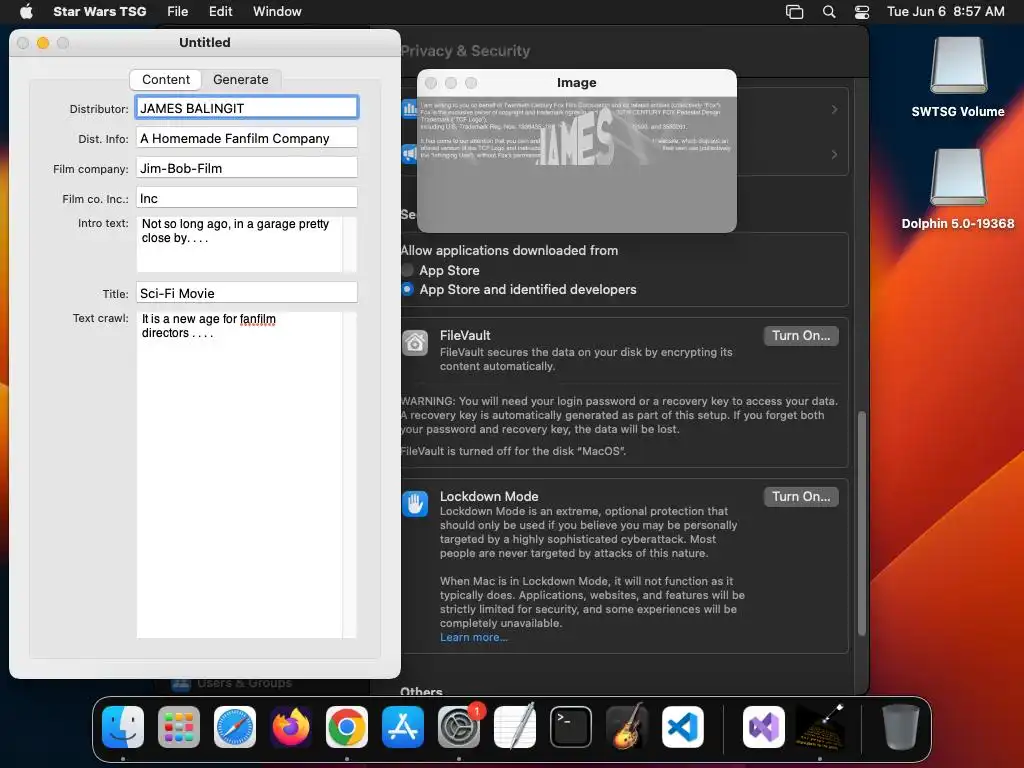Turn On FileVault button
Image resolution: width=1024 pixels, height=768 pixels.
(801, 336)
